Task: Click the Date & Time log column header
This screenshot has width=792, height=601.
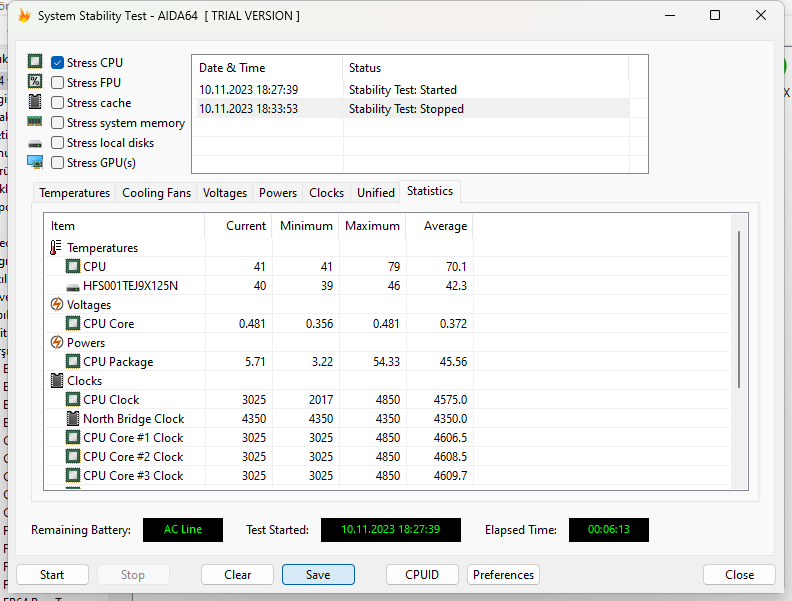Action: pos(267,68)
